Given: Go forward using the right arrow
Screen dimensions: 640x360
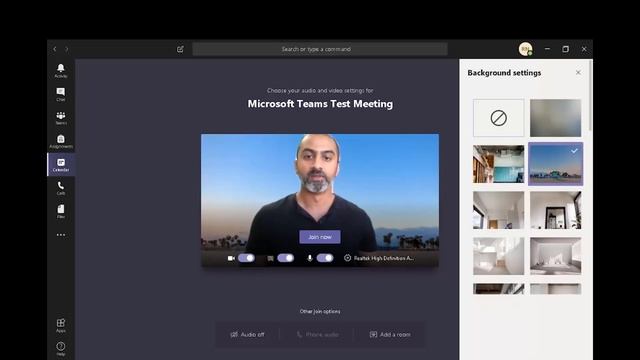Looking at the screenshot, I should pyautogui.click(x=67, y=49).
